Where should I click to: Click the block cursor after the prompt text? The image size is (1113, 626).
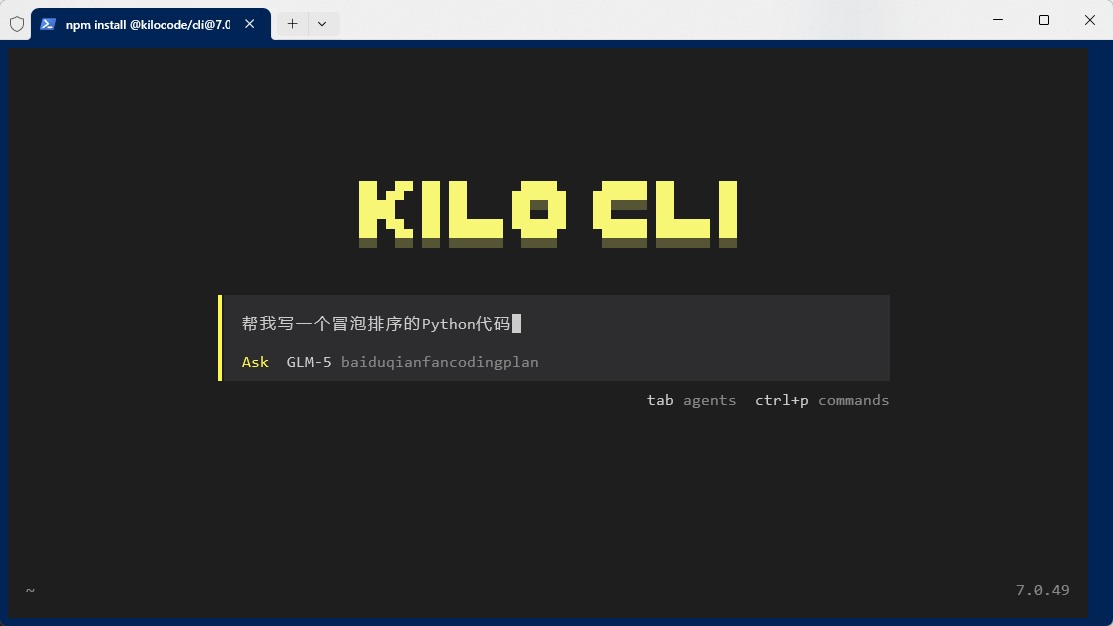516,324
